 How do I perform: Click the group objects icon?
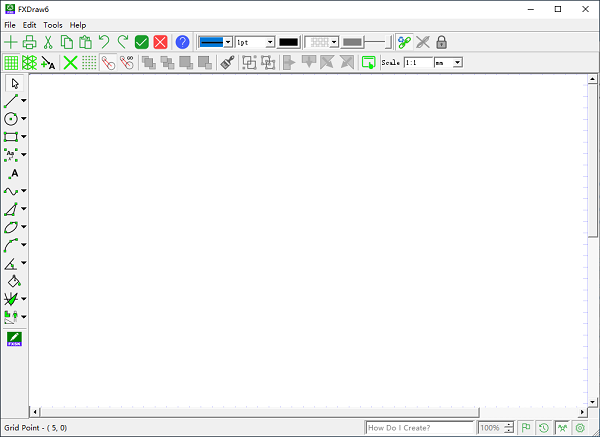249,62
